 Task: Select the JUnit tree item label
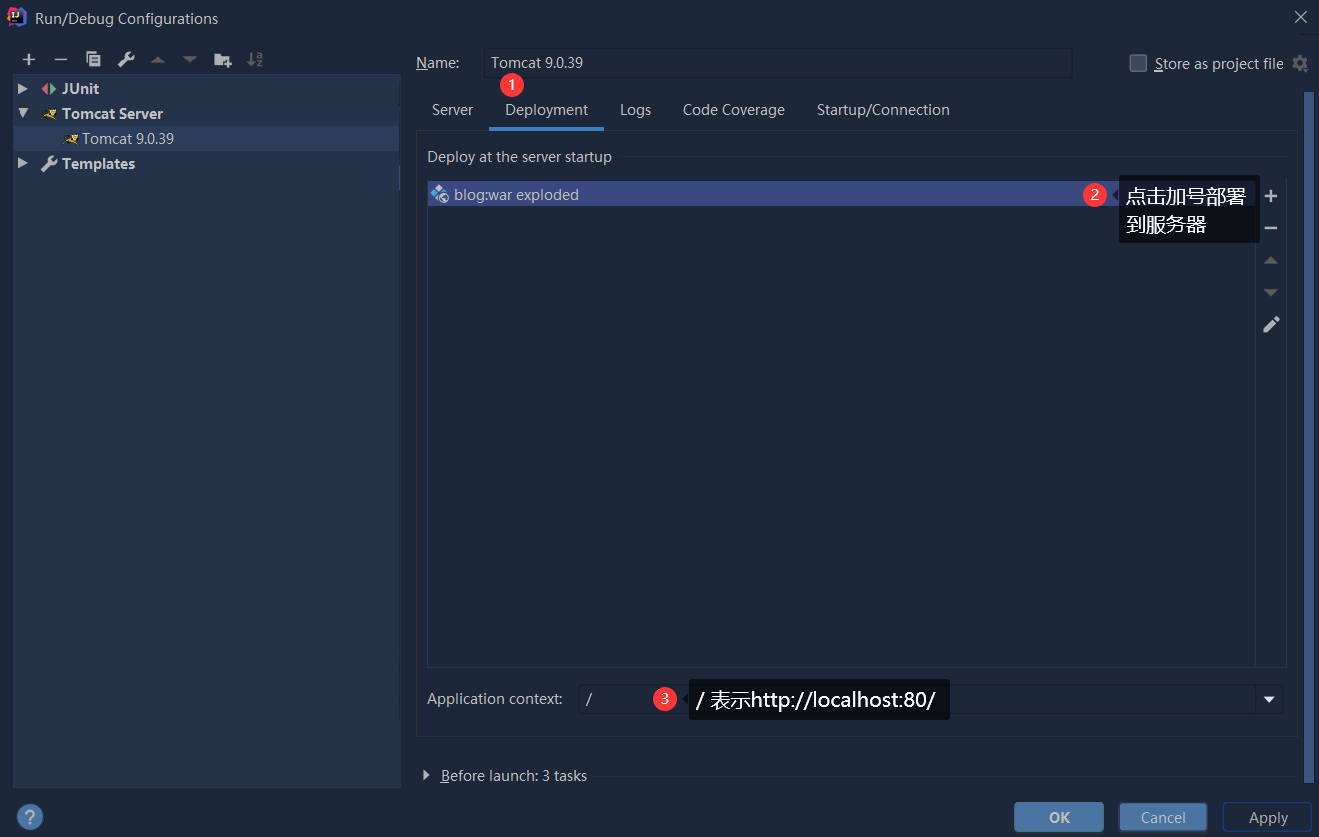pyautogui.click(x=80, y=88)
